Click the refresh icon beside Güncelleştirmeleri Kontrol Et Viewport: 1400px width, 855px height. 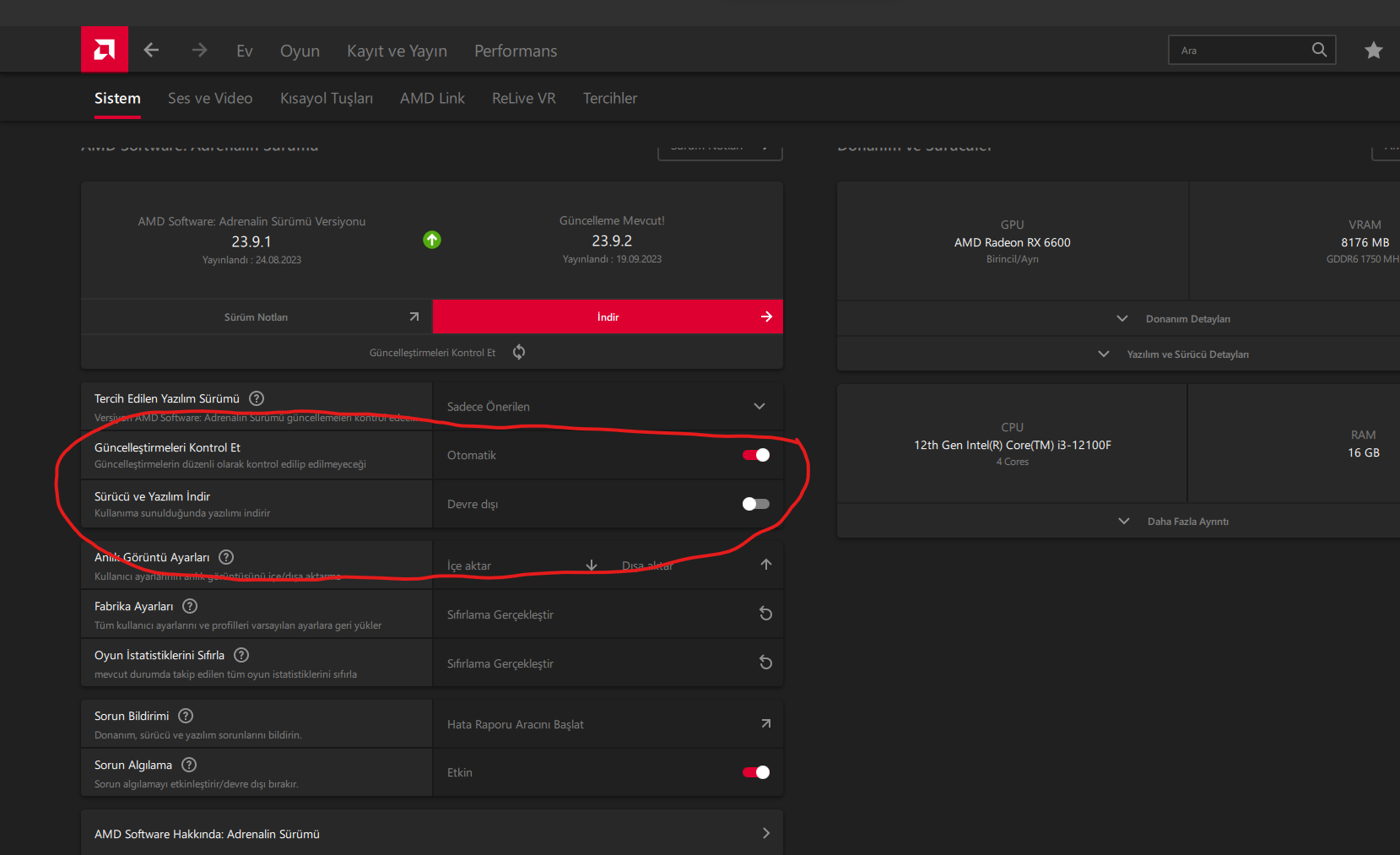[x=519, y=352]
